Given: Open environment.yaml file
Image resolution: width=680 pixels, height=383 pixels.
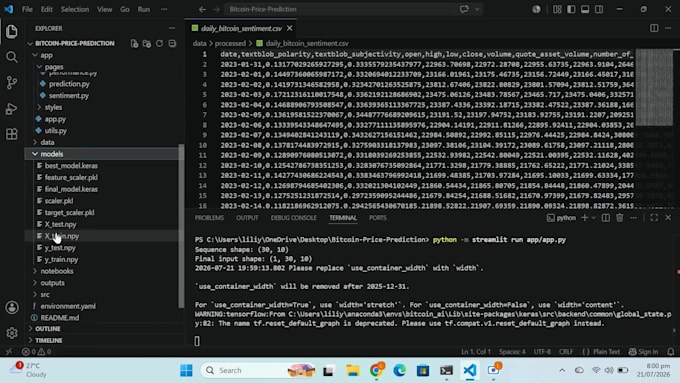Looking at the screenshot, I should click(x=68, y=306).
